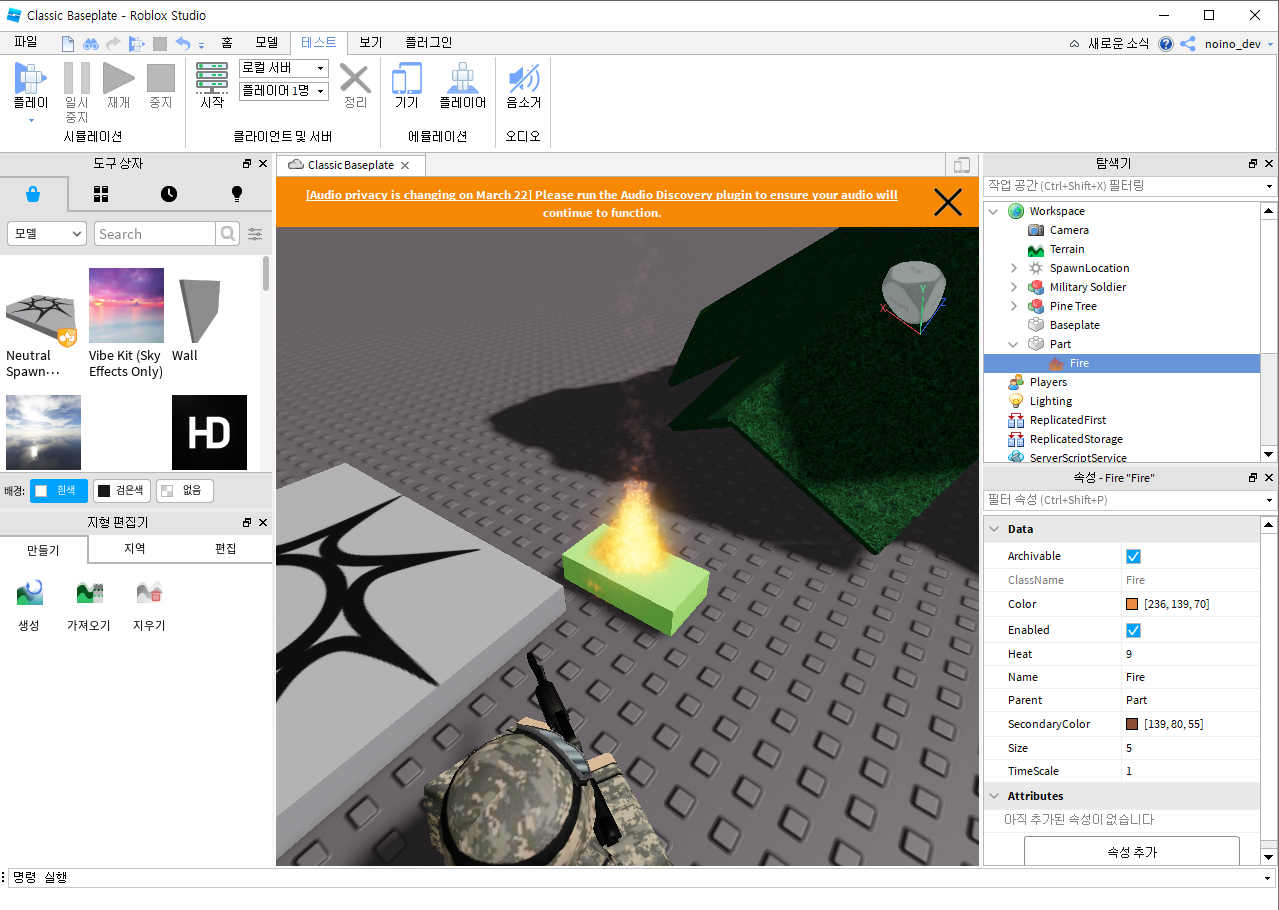
Task: Click the Cleanup (정리) X icon
Action: point(355,78)
